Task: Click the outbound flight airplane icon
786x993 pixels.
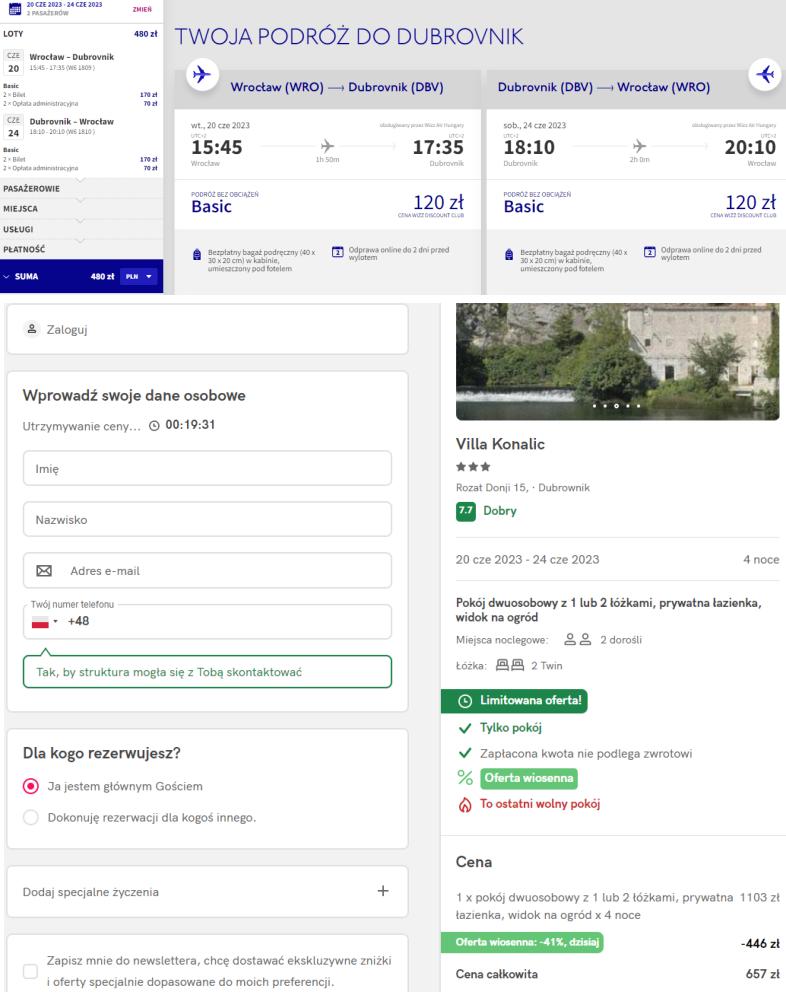Action: (202, 75)
